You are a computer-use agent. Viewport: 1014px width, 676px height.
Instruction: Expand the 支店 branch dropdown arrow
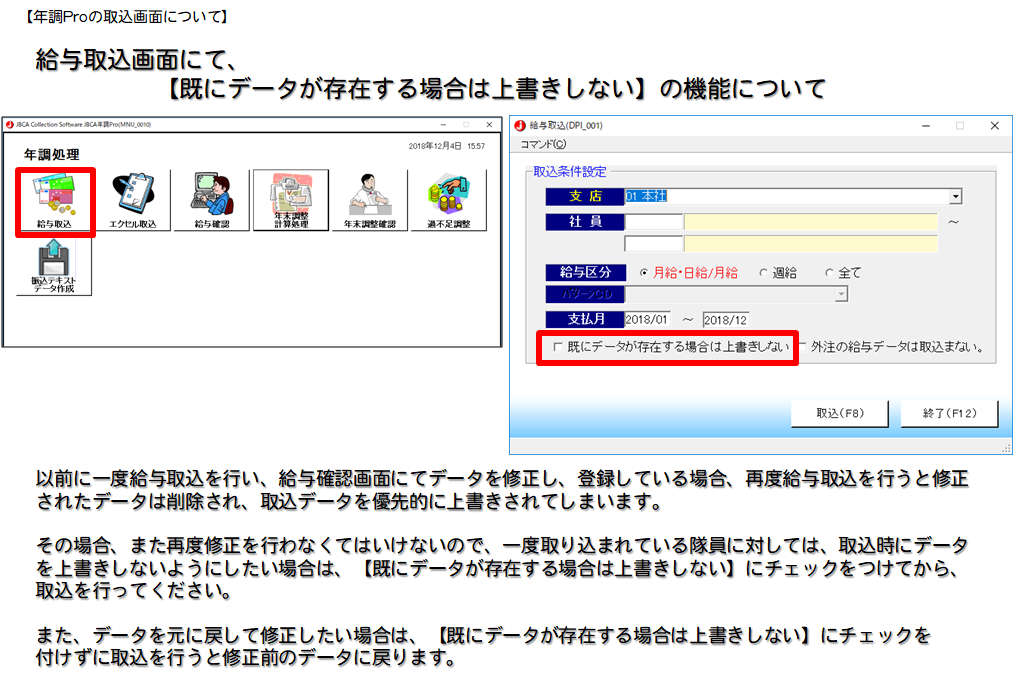tap(956, 197)
